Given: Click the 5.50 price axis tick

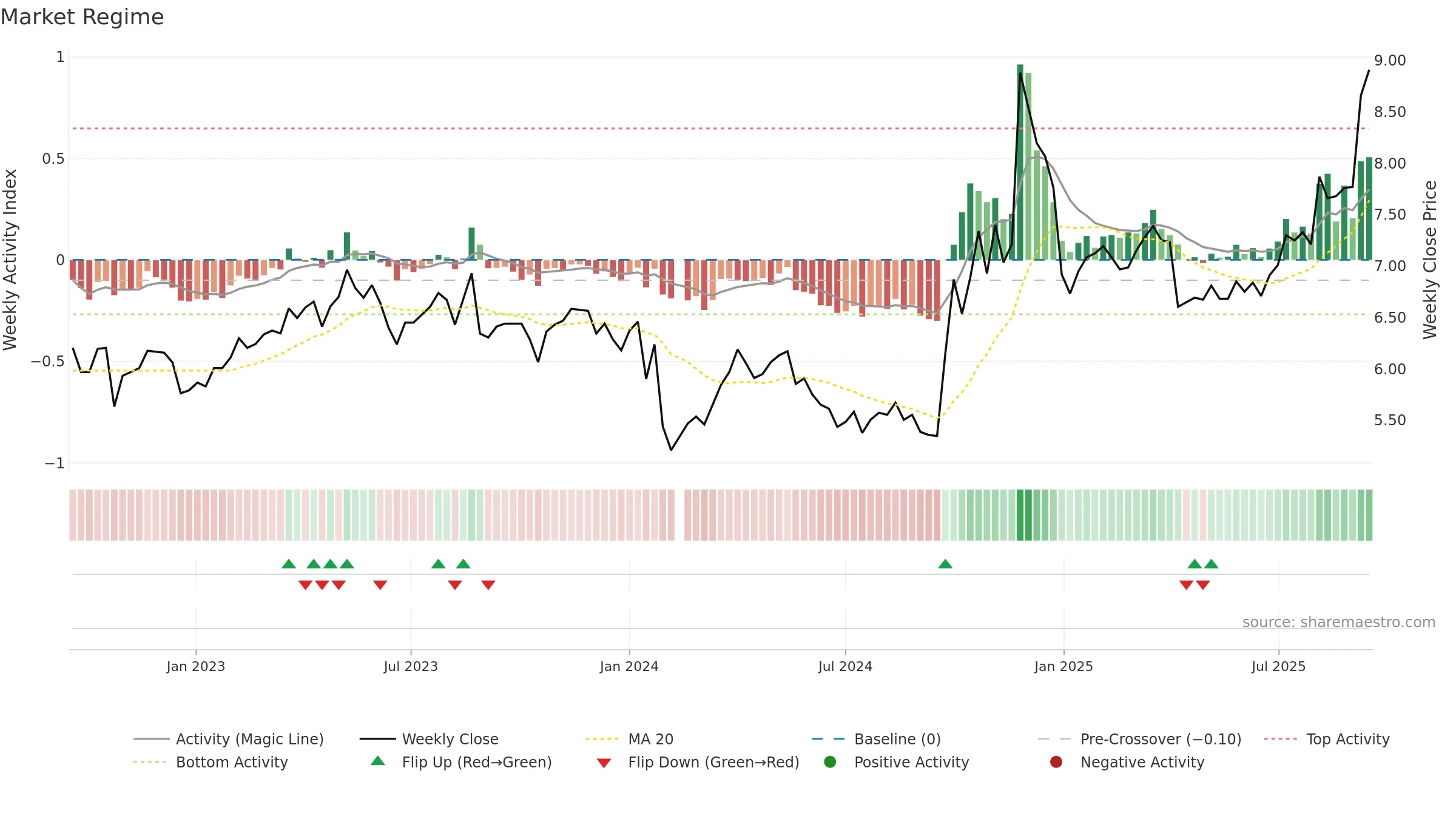Looking at the screenshot, I should point(1390,420).
